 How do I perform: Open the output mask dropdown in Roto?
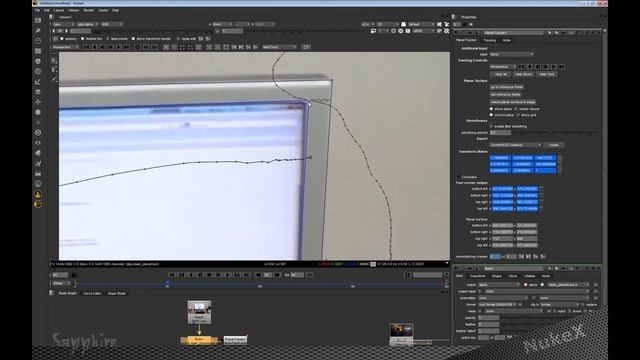click(537, 291)
